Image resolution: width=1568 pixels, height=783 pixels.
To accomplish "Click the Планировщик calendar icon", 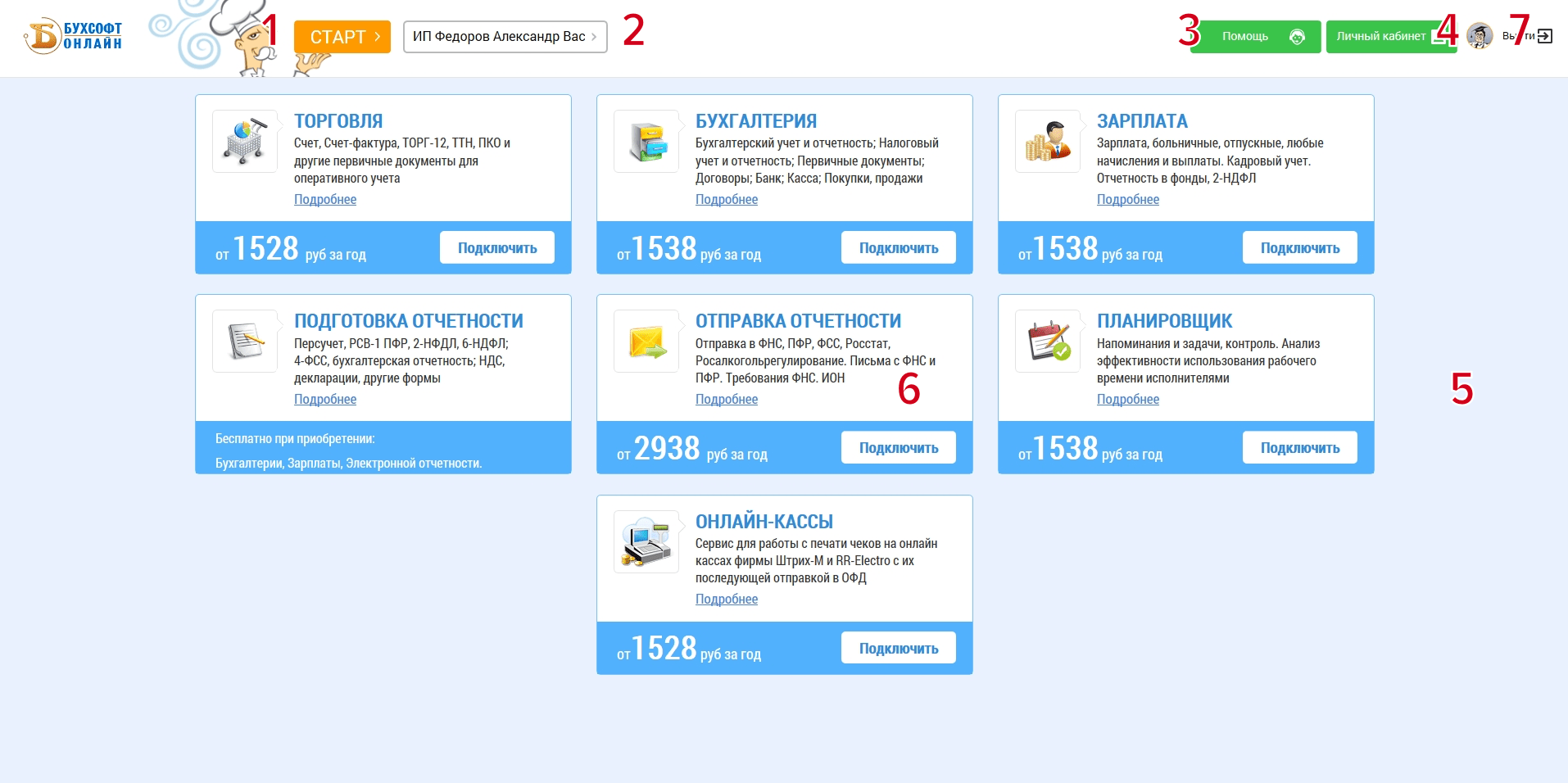I will click(x=1048, y=342).
